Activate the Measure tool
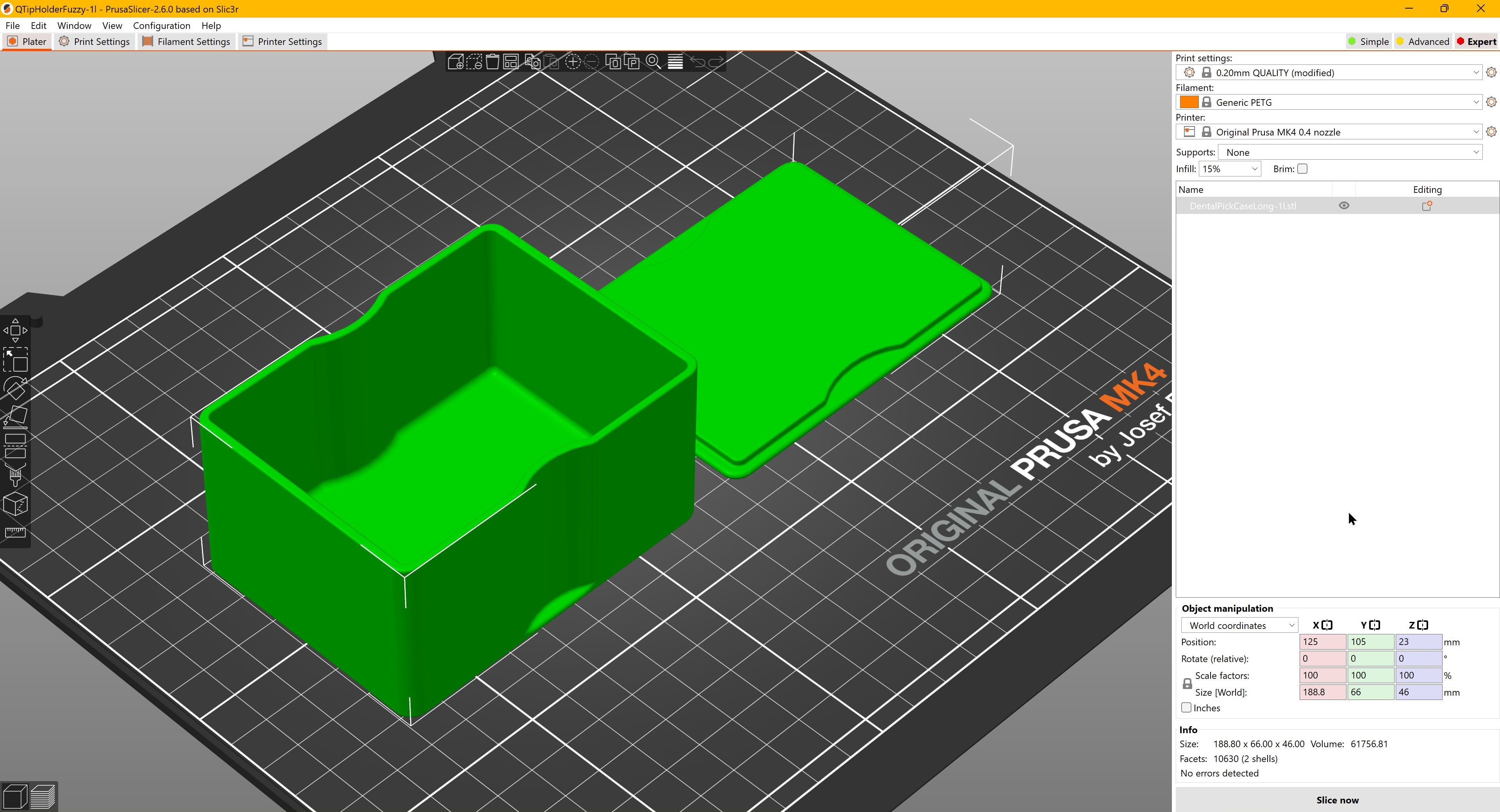 16,532
